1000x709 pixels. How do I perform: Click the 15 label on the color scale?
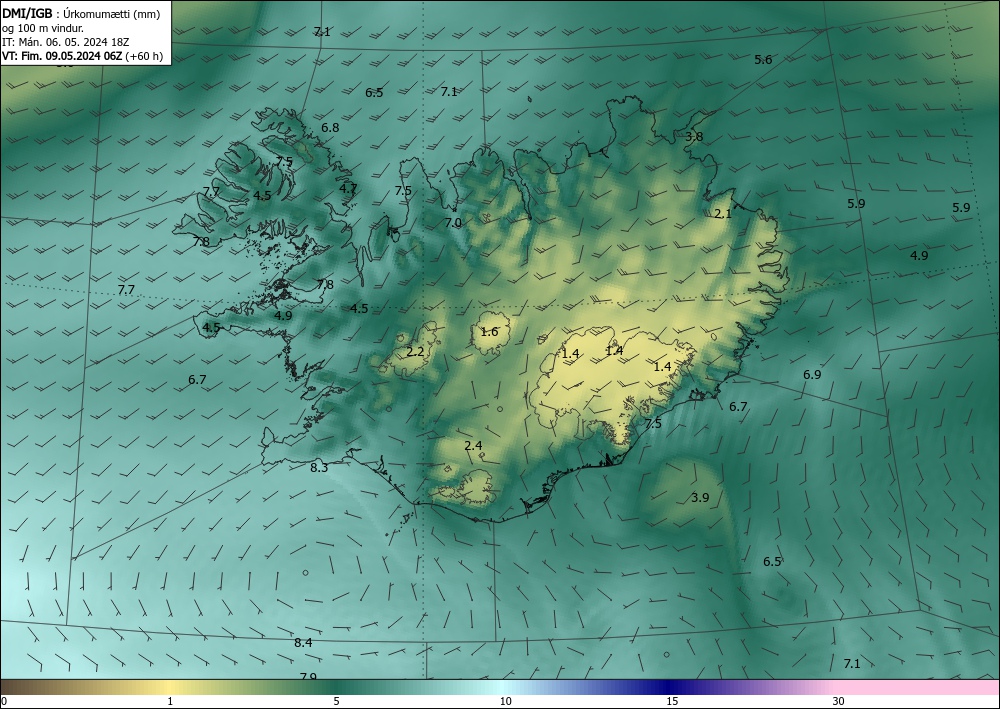[672, 701]
